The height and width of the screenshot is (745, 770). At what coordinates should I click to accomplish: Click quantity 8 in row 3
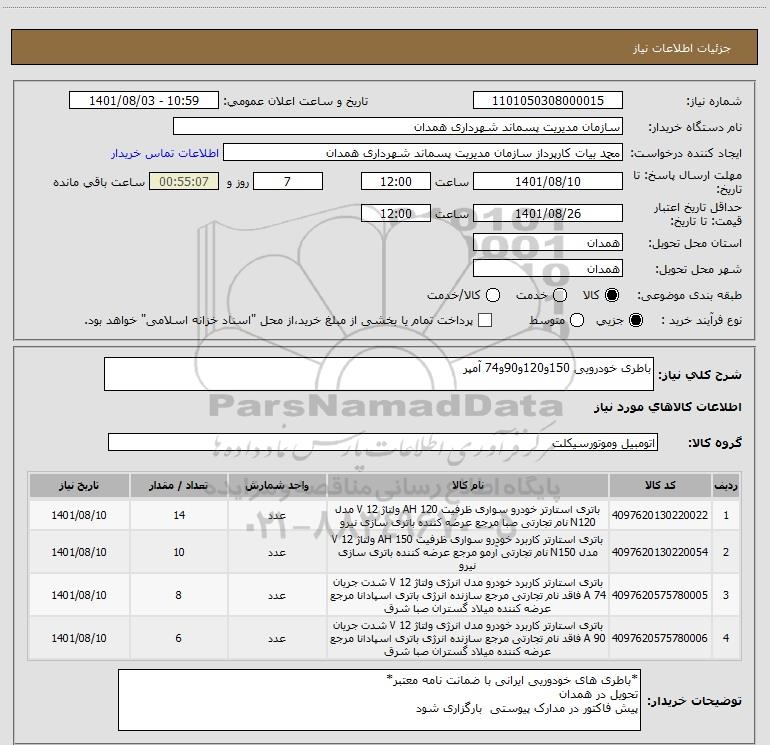[178, 595]
